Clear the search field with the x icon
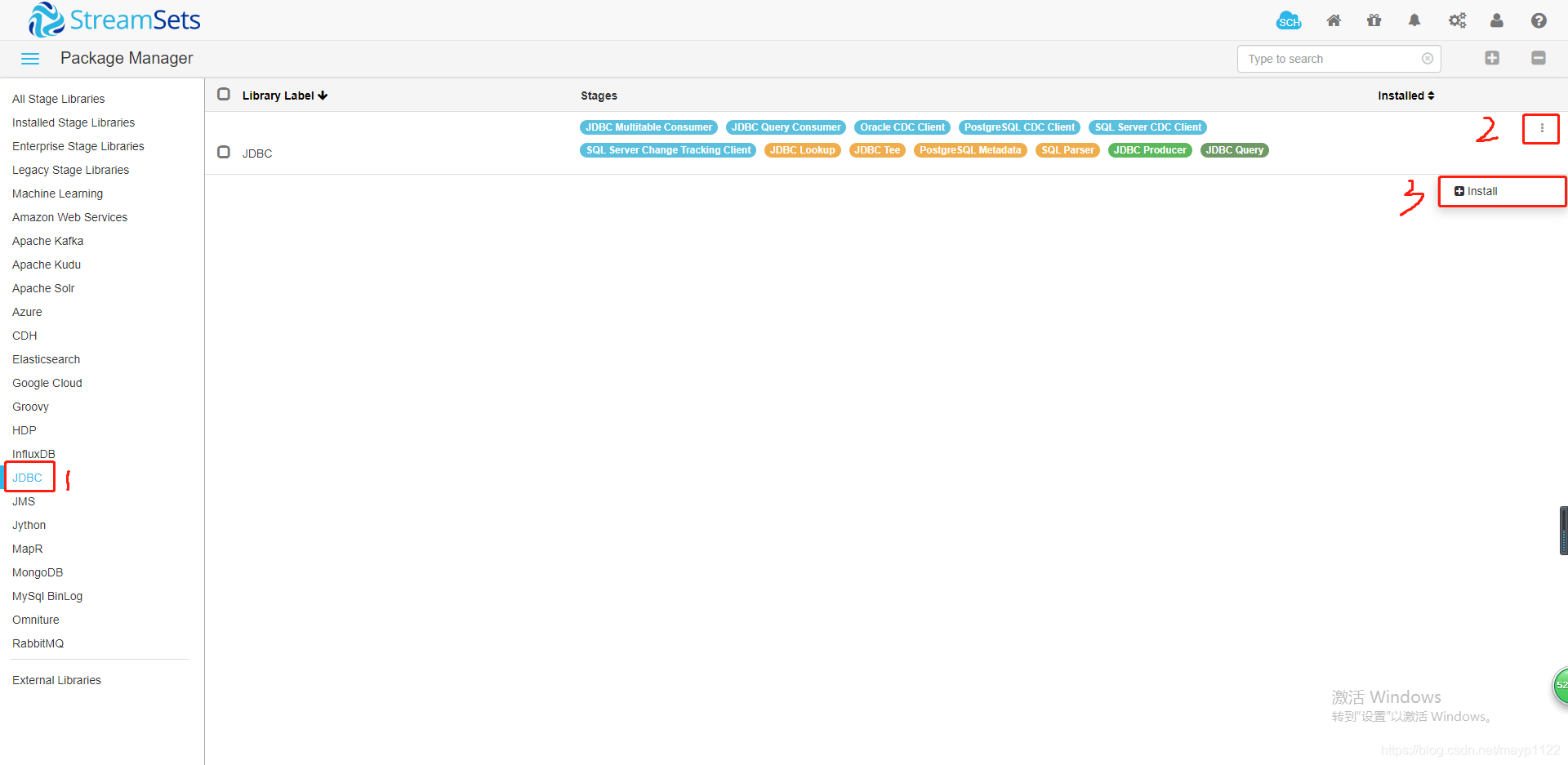The image size is (1568, 765). pyautogui.click(x=1428, y=59)
